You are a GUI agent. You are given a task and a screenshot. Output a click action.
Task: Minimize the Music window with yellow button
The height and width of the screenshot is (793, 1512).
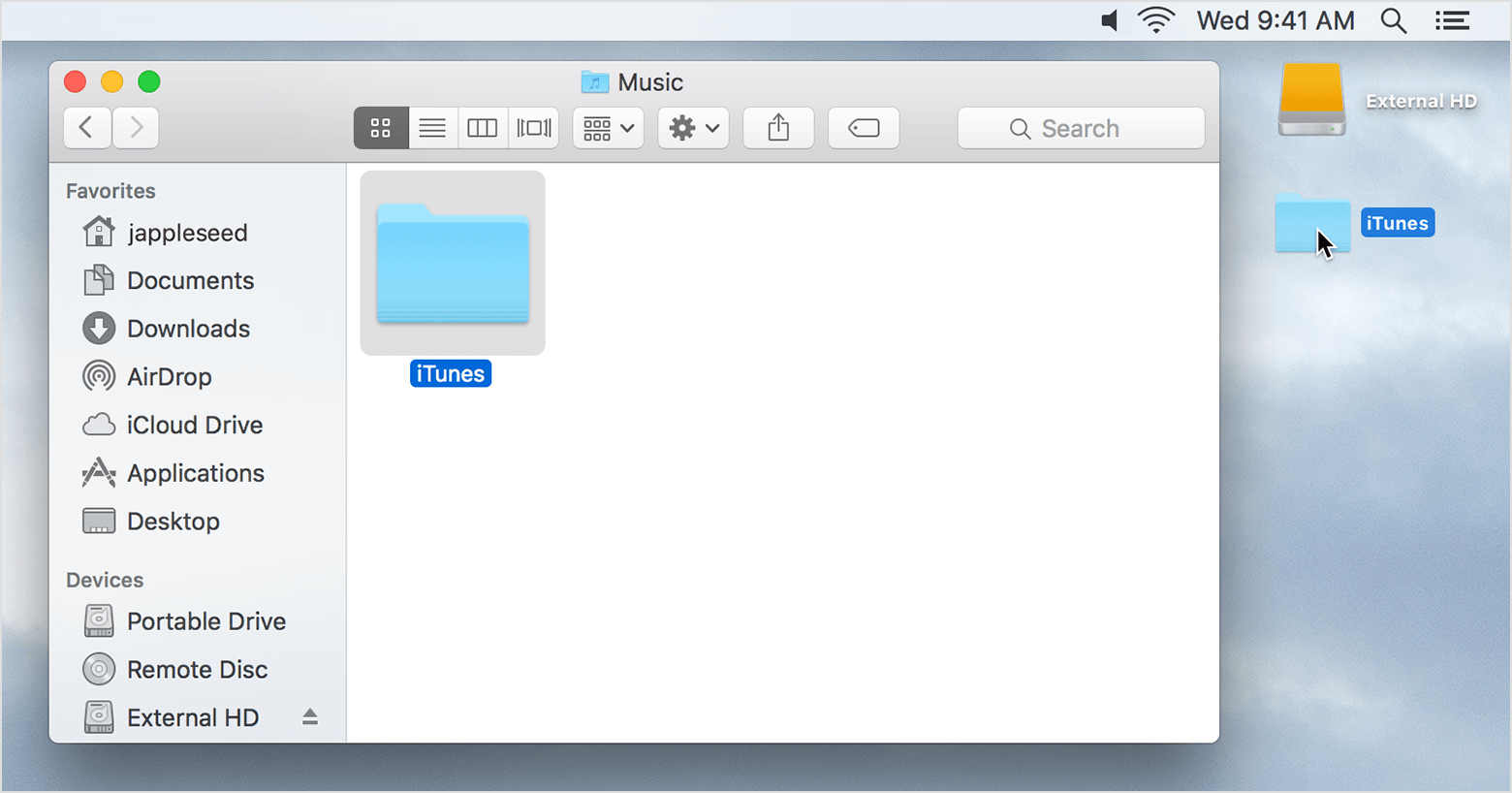[112, 81]
